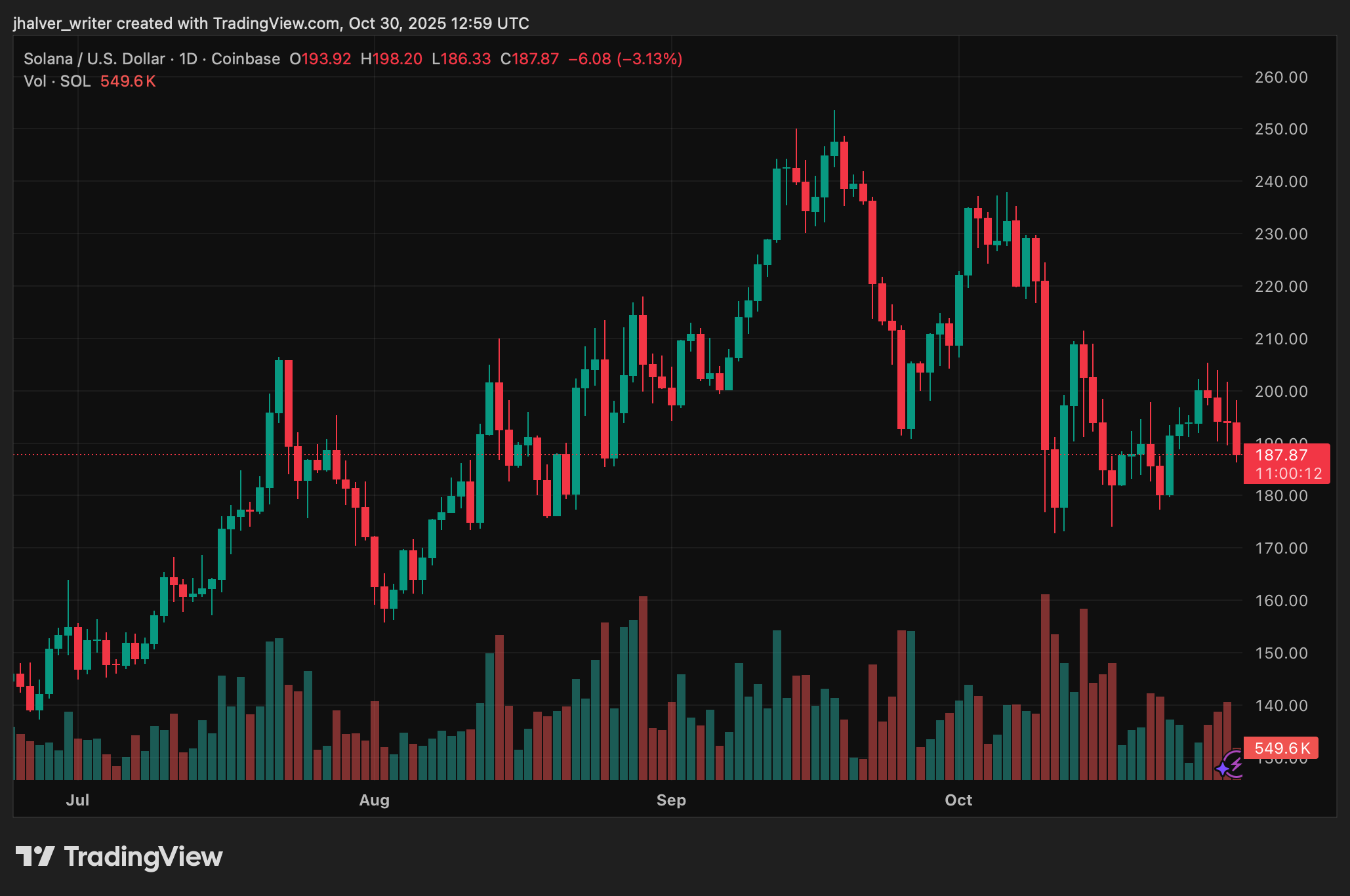This screenshot has width=1350, height=896.
Task: Click the TradingView logo mark
Action: [35, 856]
